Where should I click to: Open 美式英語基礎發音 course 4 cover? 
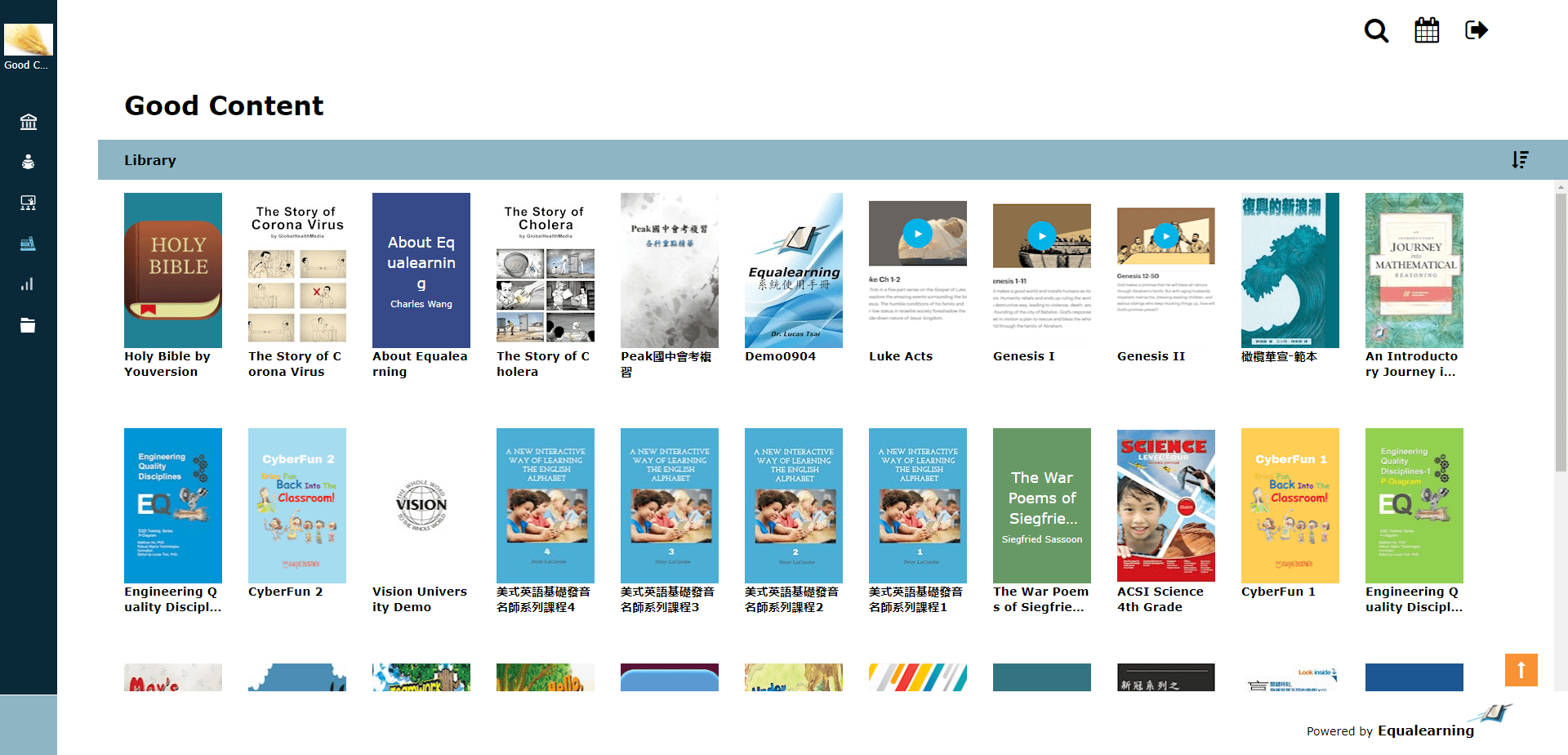[x=546, y=506]
